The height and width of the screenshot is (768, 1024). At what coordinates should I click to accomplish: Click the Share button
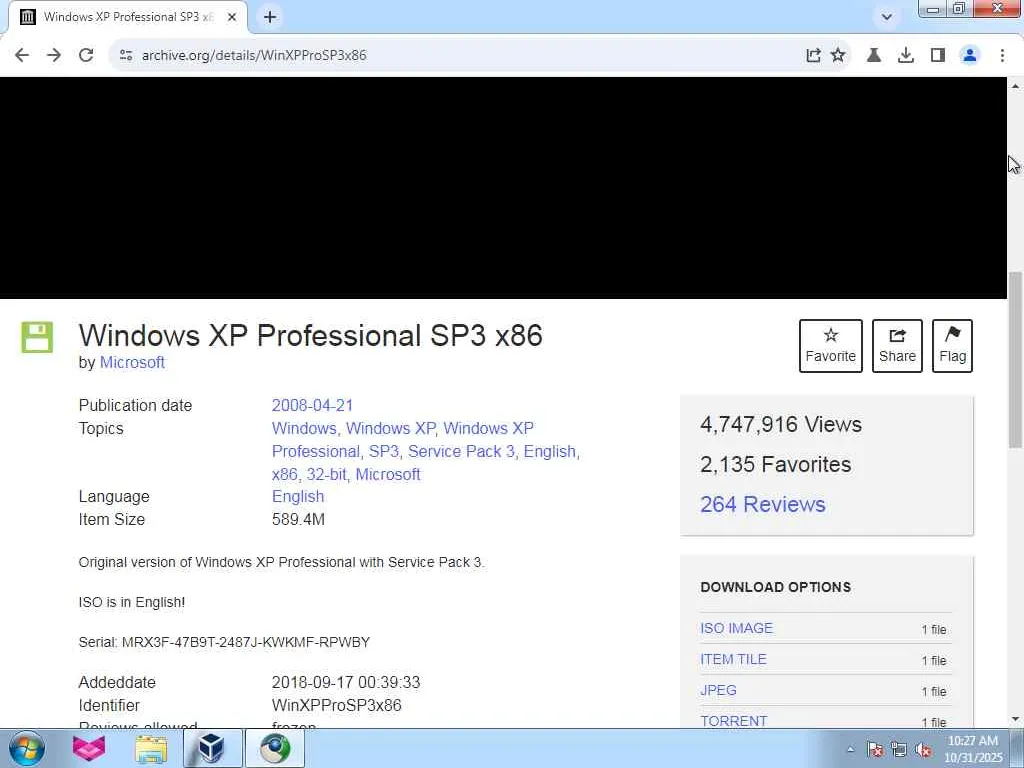[897, 346]
